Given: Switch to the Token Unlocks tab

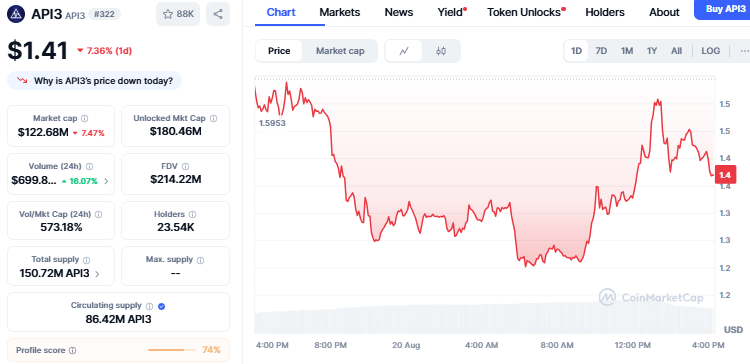Looking at the screenshot, I should click(x=526, y=12).
